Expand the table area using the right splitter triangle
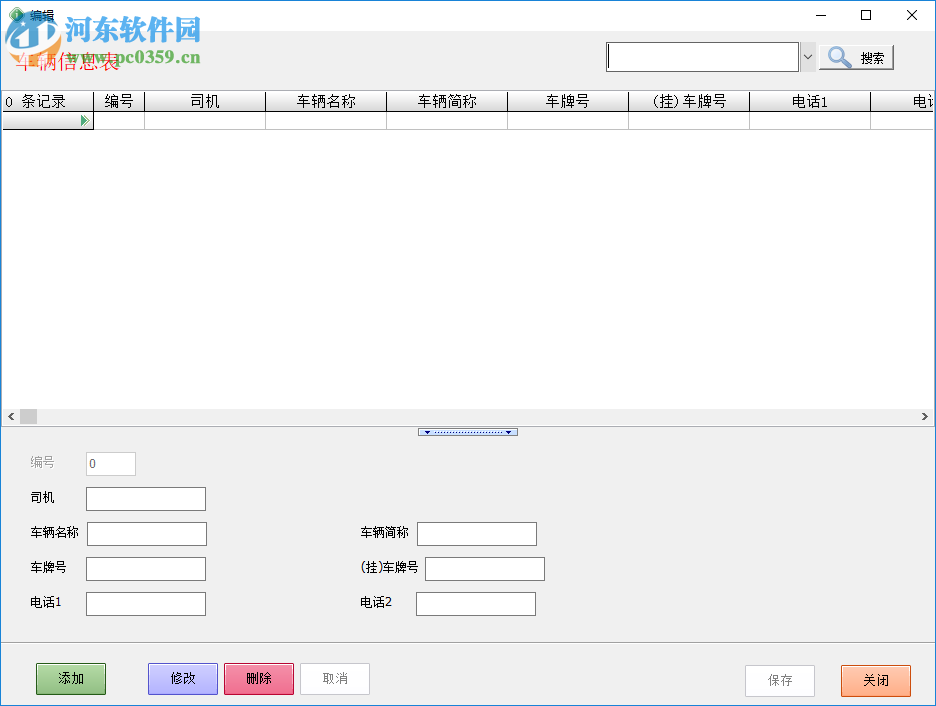 [509, 431]
